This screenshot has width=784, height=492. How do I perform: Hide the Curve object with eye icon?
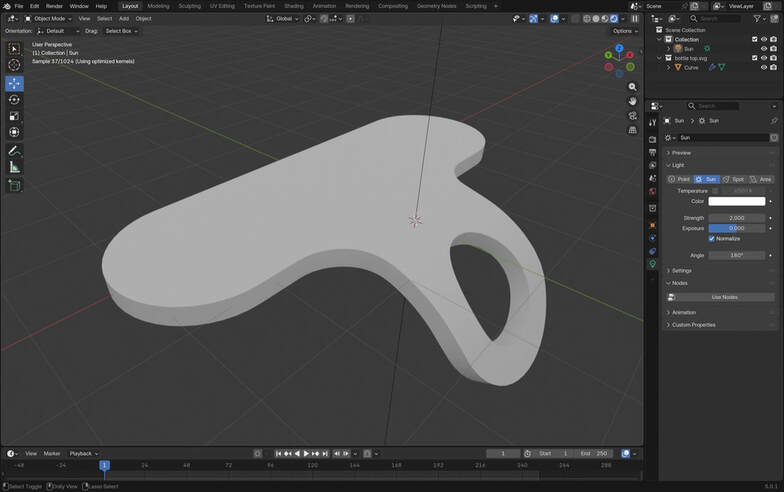coord(763,67)
